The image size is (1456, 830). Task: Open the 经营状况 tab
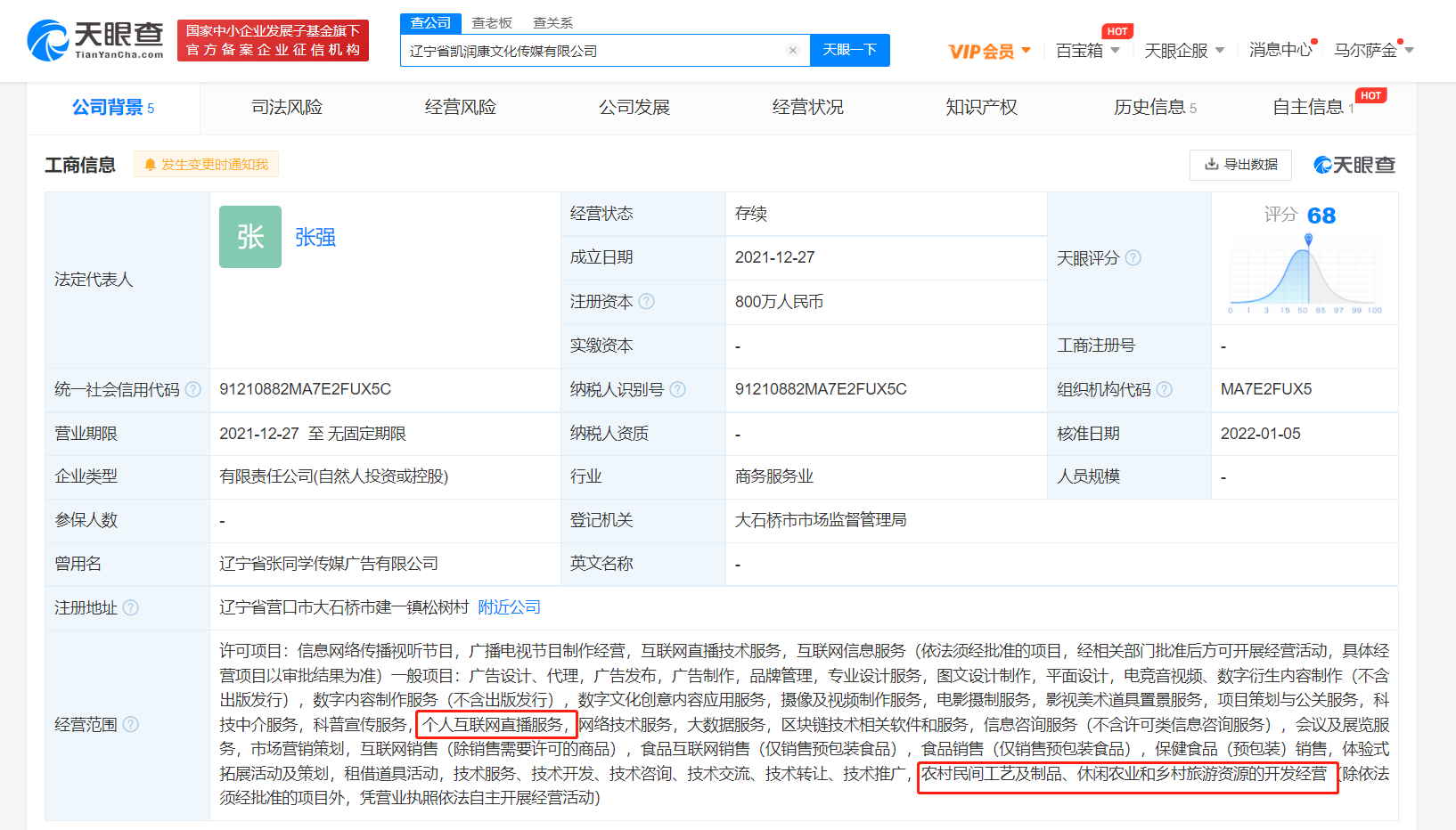[808, 108]
